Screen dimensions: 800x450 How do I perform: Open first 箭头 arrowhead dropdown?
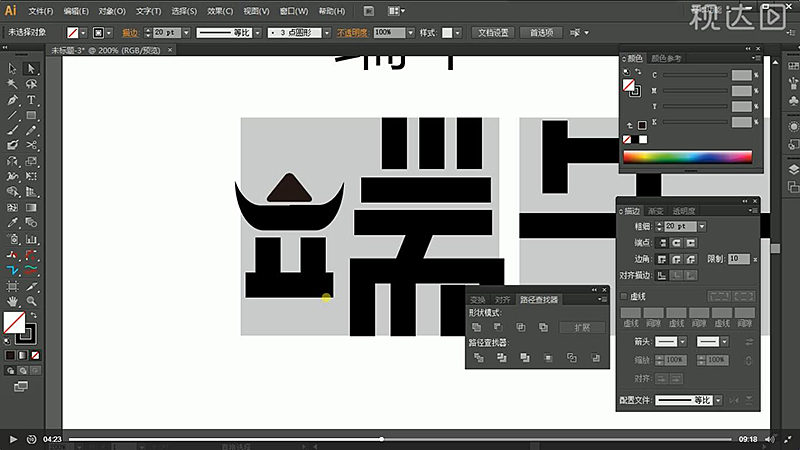[683, 341]
